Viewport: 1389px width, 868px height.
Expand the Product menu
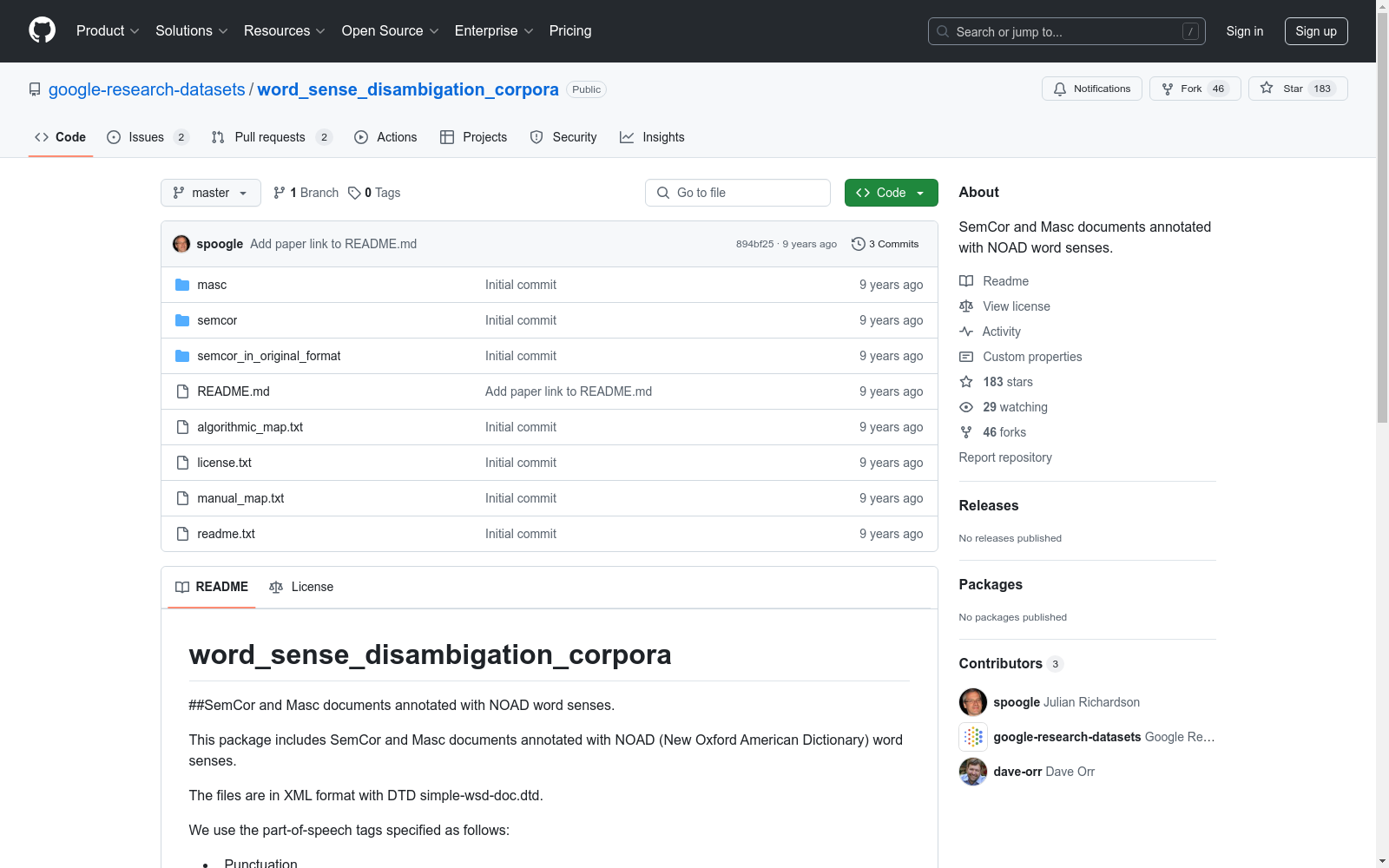pyautogui.click(x=108, y=31)
